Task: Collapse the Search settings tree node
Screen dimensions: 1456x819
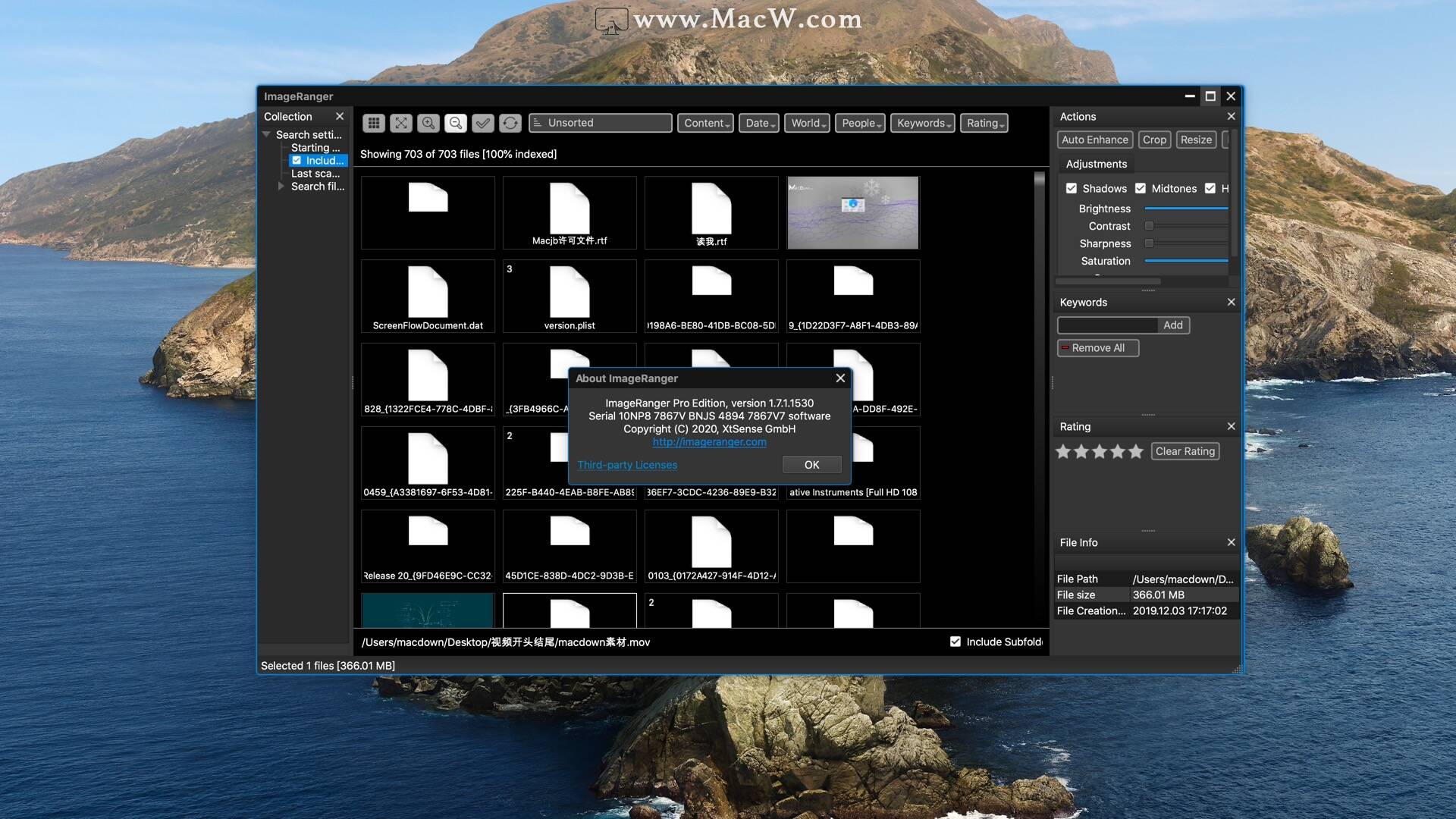Action: tap(267, 134)
